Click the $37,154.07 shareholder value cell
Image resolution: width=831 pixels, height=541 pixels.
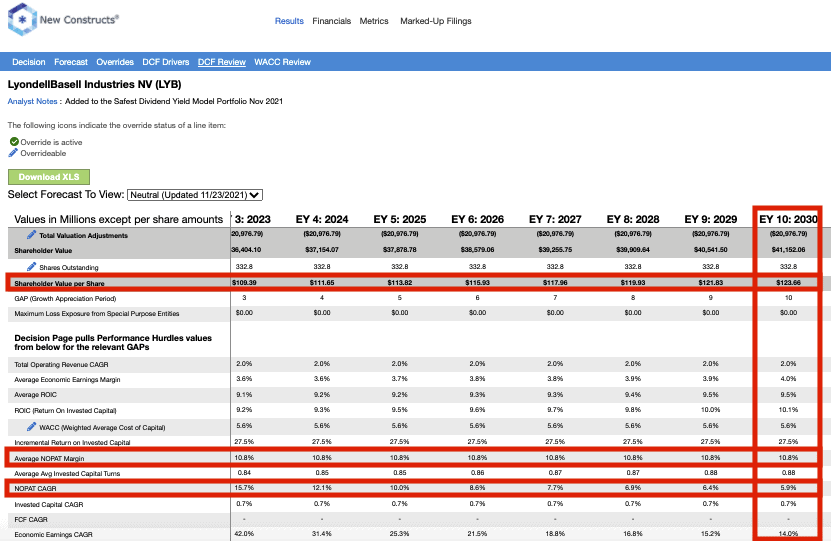(x=322, y=250)
